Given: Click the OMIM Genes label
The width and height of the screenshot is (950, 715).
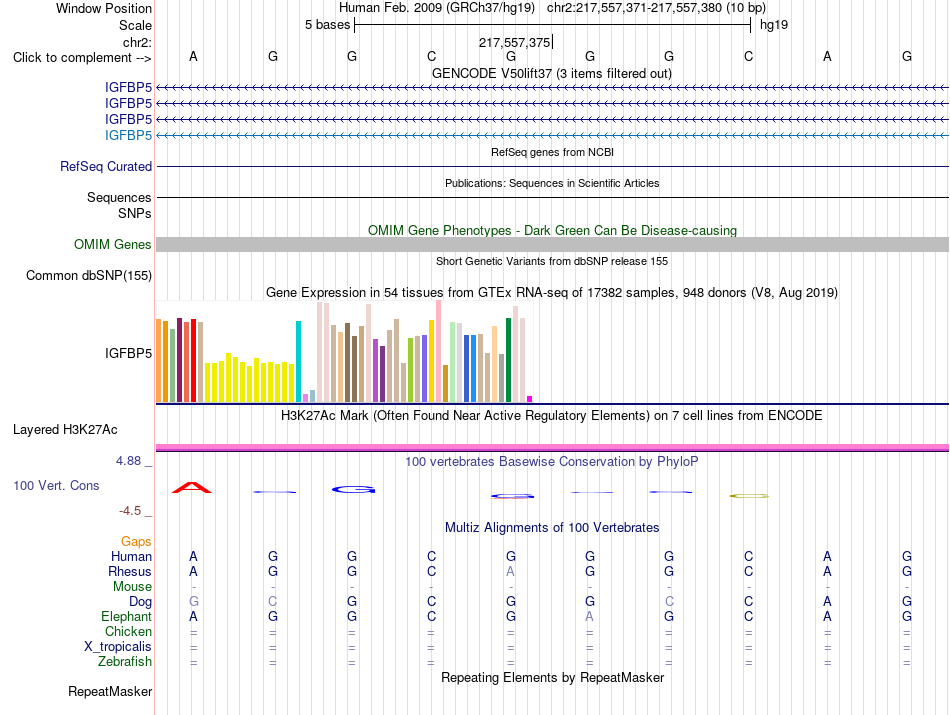Looking at the screenshot, I should pyautogui.click(x=112, y=245).
